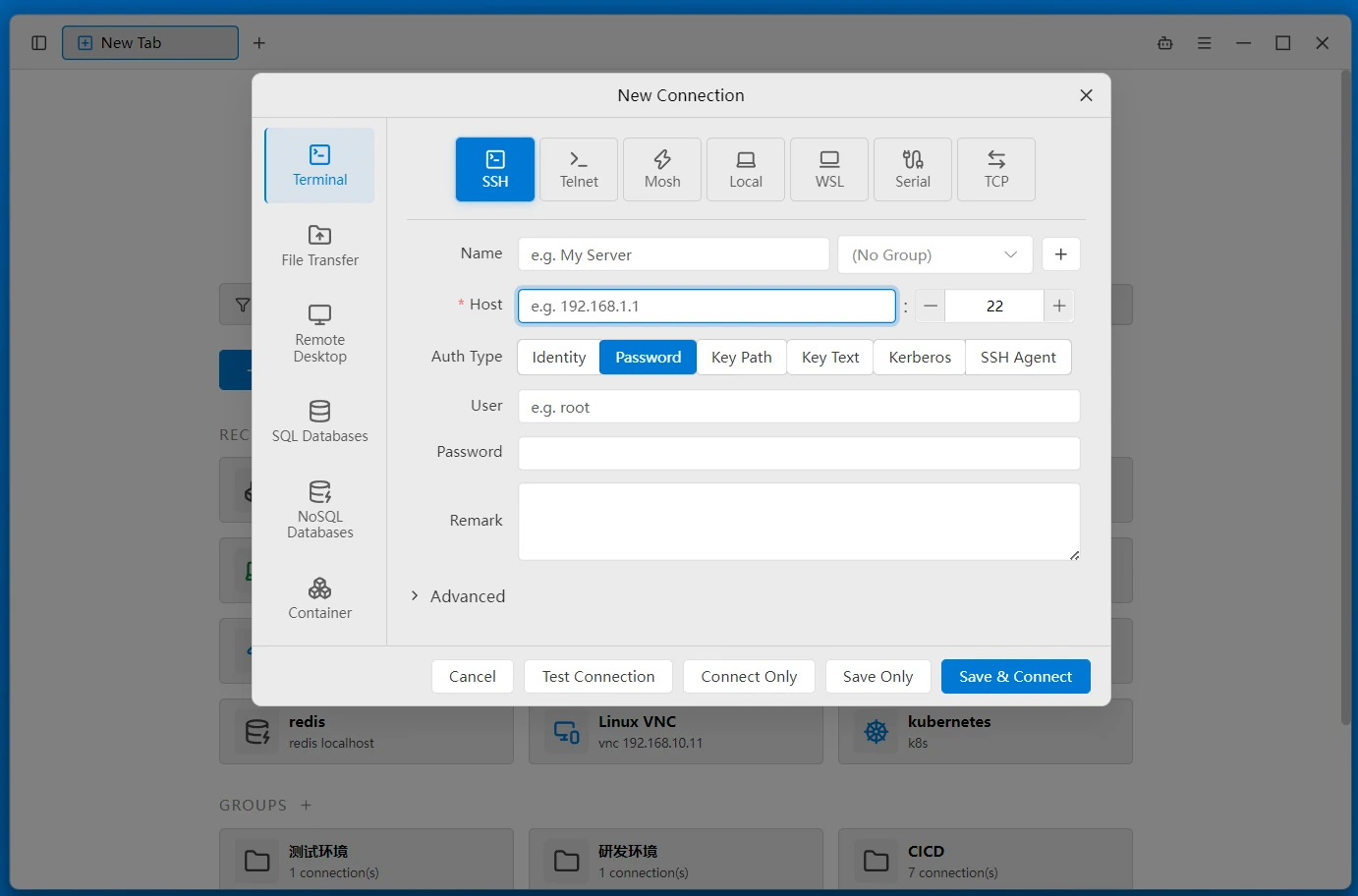
Task: Click Save & Connect
Action: [1016, 677]
